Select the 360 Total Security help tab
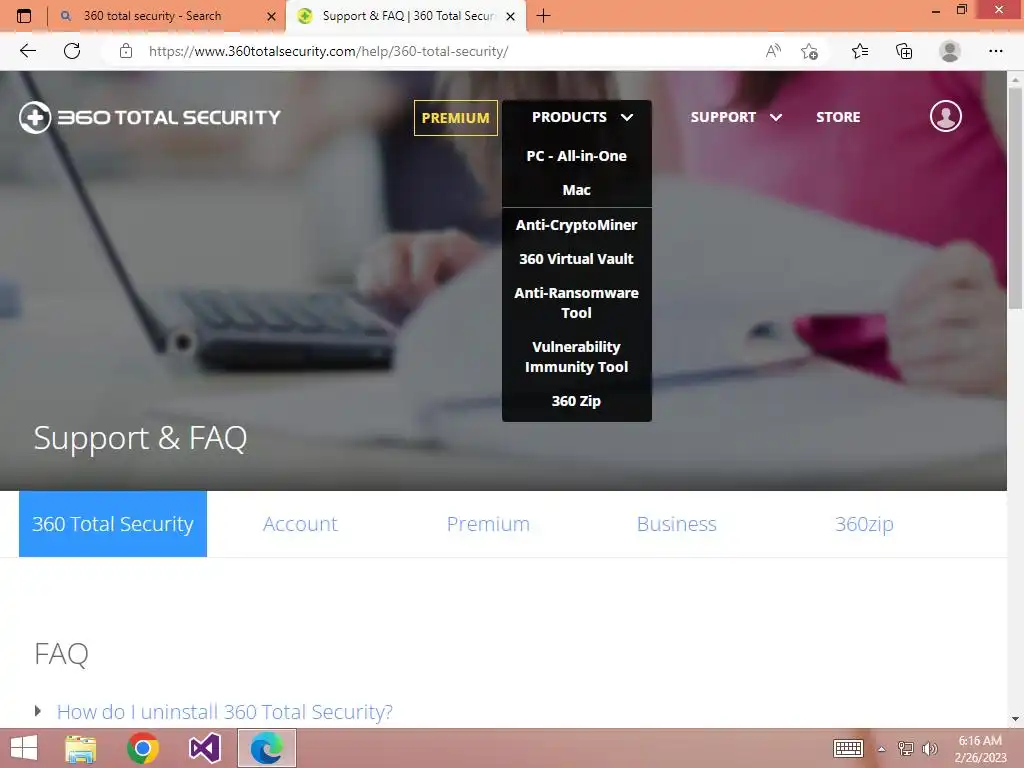This screenshot has height=768, width=1024. (113, 524)
